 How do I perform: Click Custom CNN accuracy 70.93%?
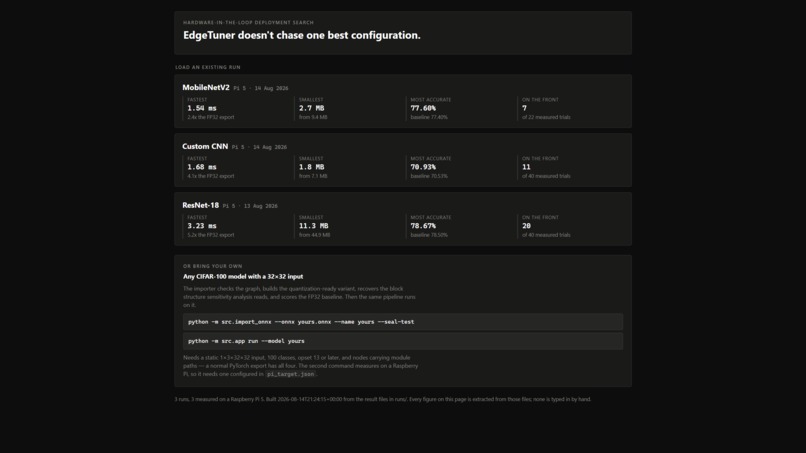click(423, 167)
